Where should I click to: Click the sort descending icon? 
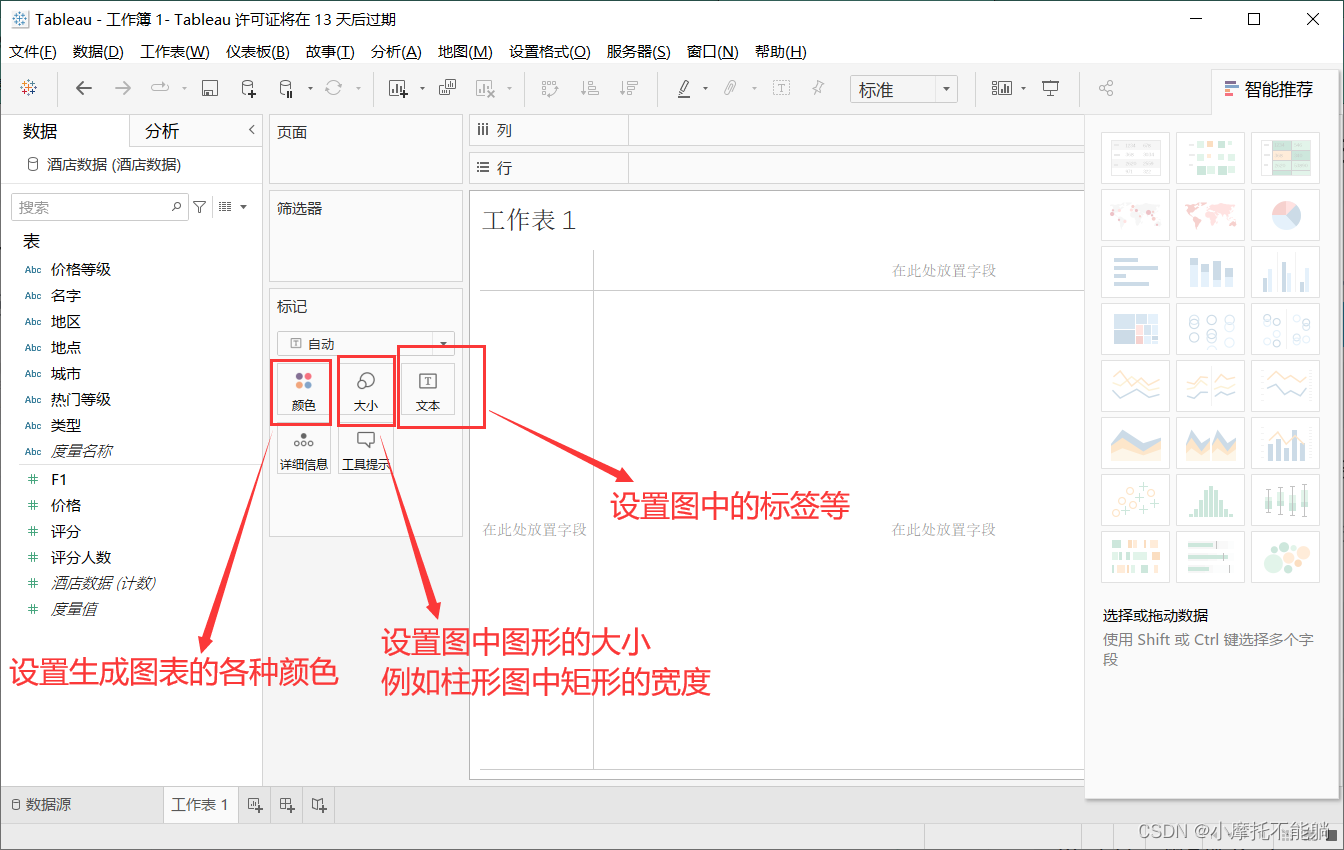point(628,88)
